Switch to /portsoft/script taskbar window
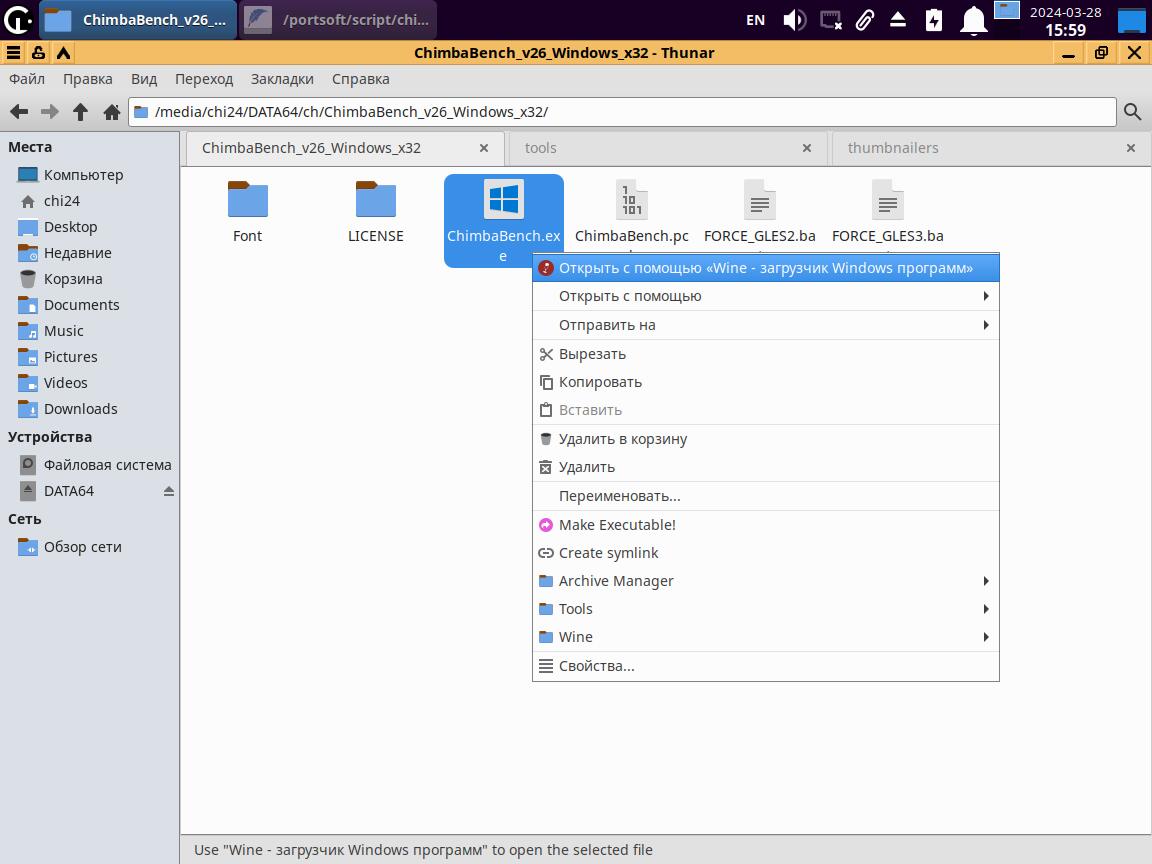1152x864 pixels. coord(338,20)
